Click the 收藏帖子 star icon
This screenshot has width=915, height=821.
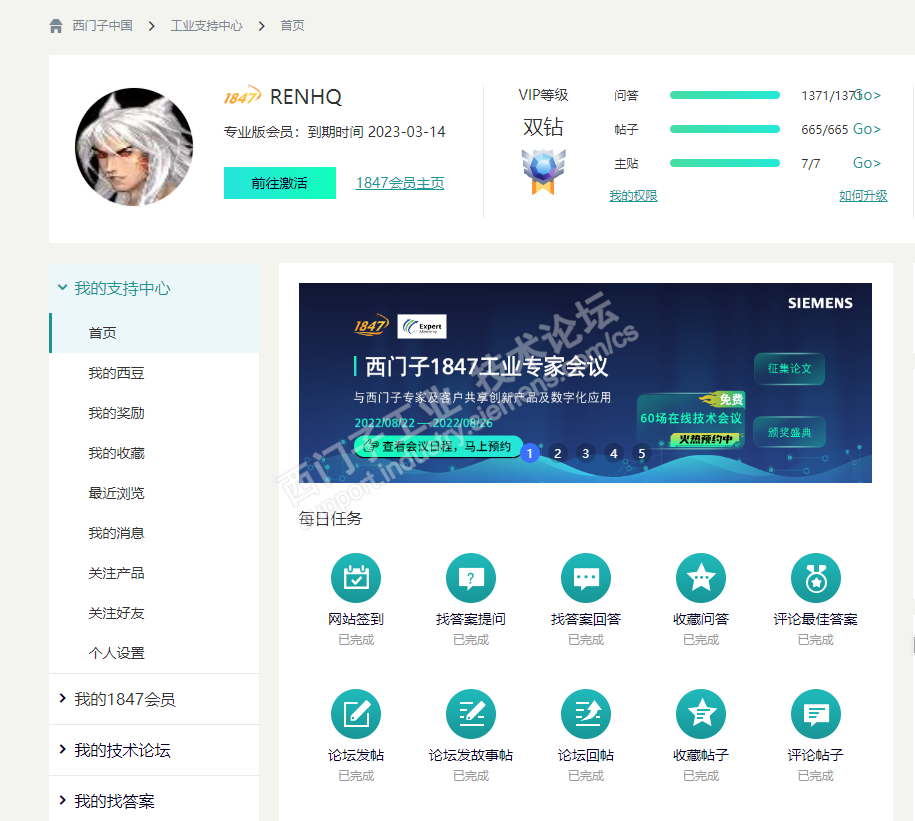pos(701,714)
